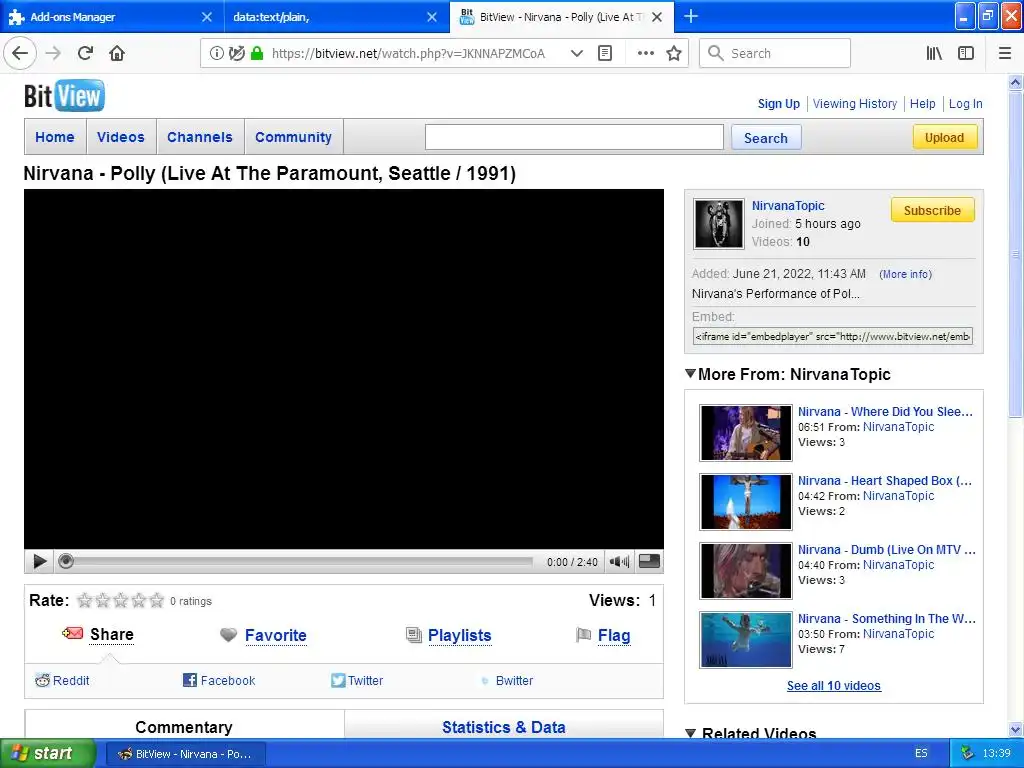
Task: Open the Videos menu item
Action: [121, 137]
